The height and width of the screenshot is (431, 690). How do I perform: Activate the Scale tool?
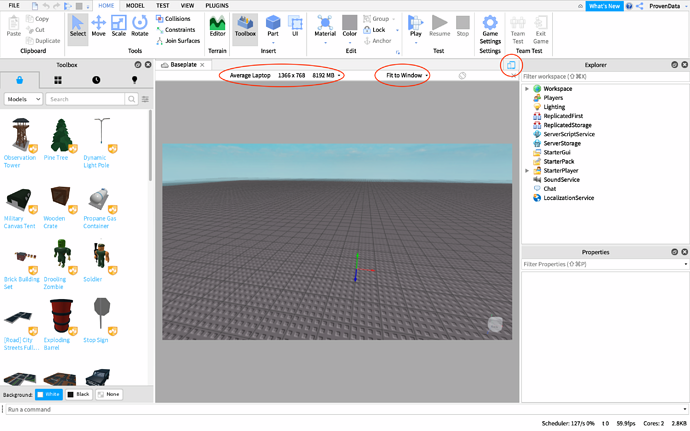tap(118, 26)
